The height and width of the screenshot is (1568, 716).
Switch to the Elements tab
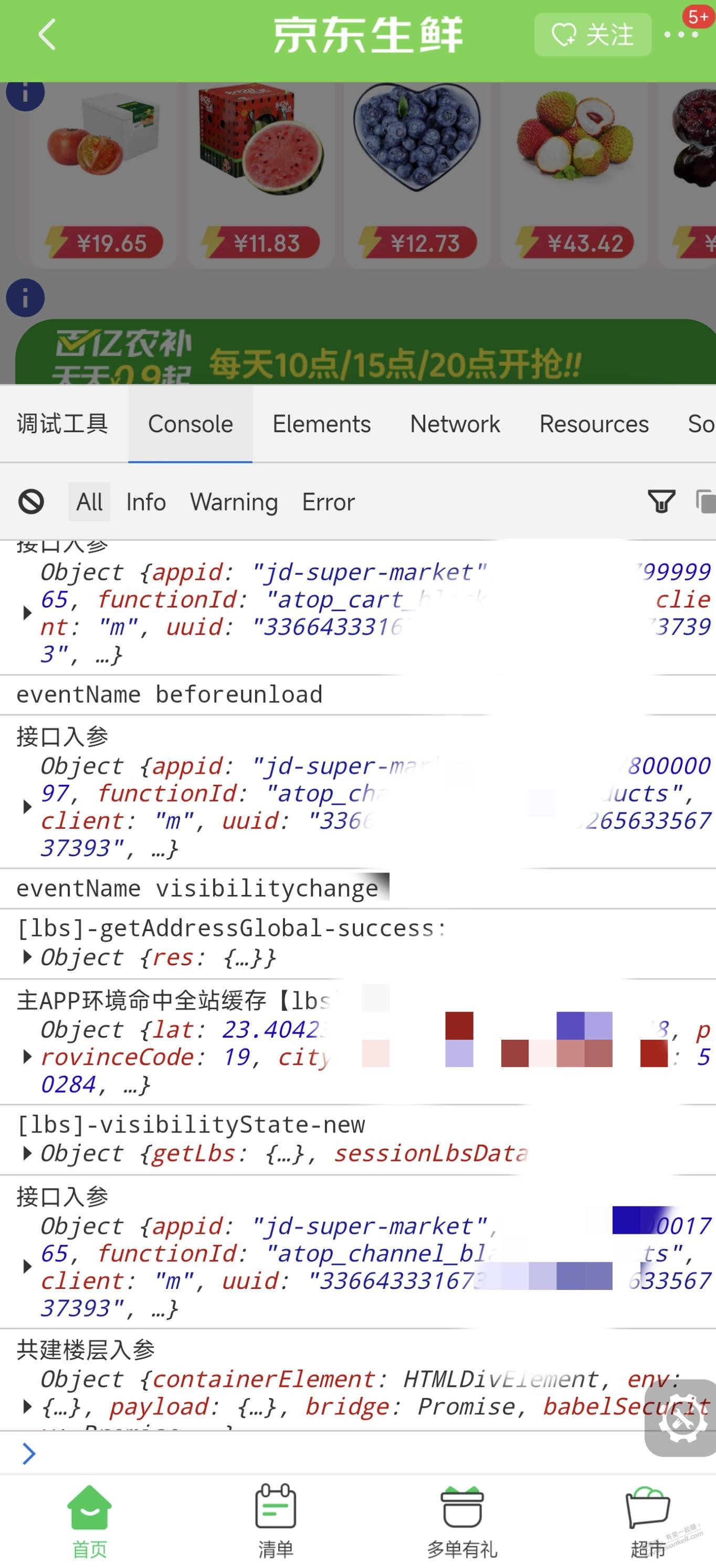tap(321, 424)
